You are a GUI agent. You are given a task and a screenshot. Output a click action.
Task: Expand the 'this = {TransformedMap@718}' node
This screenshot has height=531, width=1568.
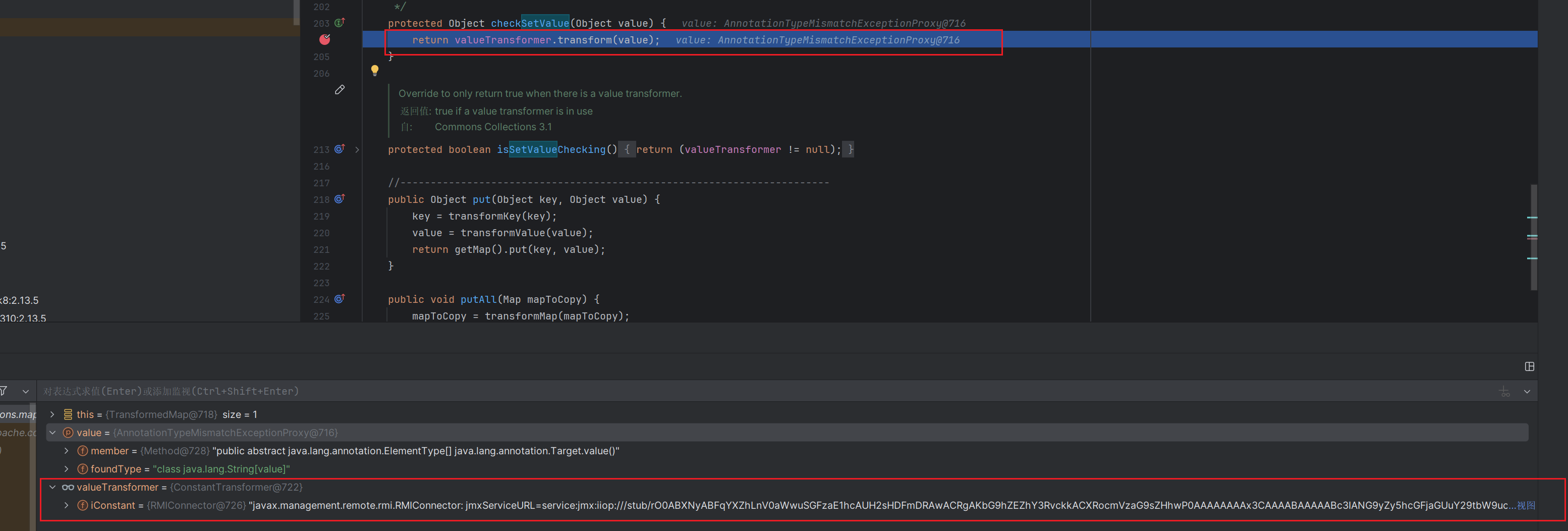point(52,414)
